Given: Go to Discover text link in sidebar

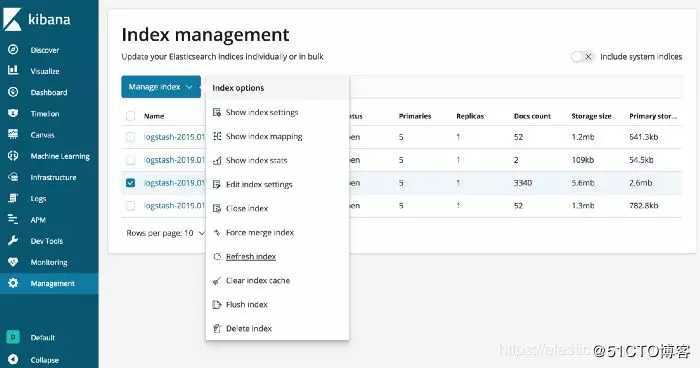Looking at the screenshot, I should point(45,50).
